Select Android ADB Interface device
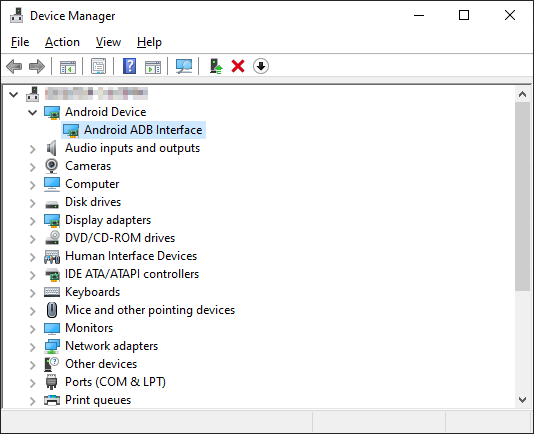 (x=134, y=130)
